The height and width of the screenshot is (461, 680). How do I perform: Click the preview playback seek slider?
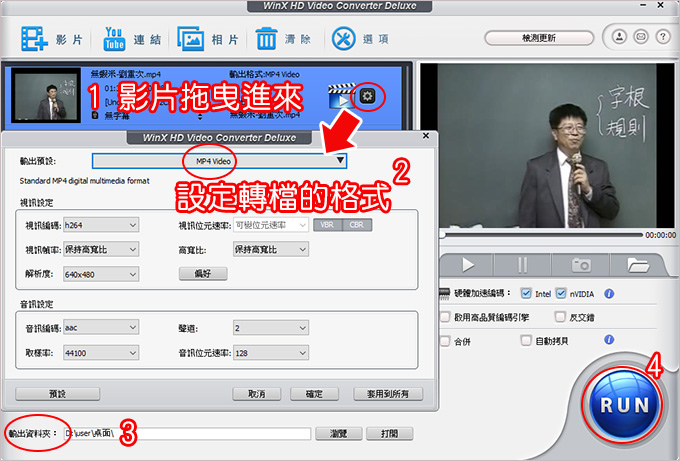[x=541, y=235]
